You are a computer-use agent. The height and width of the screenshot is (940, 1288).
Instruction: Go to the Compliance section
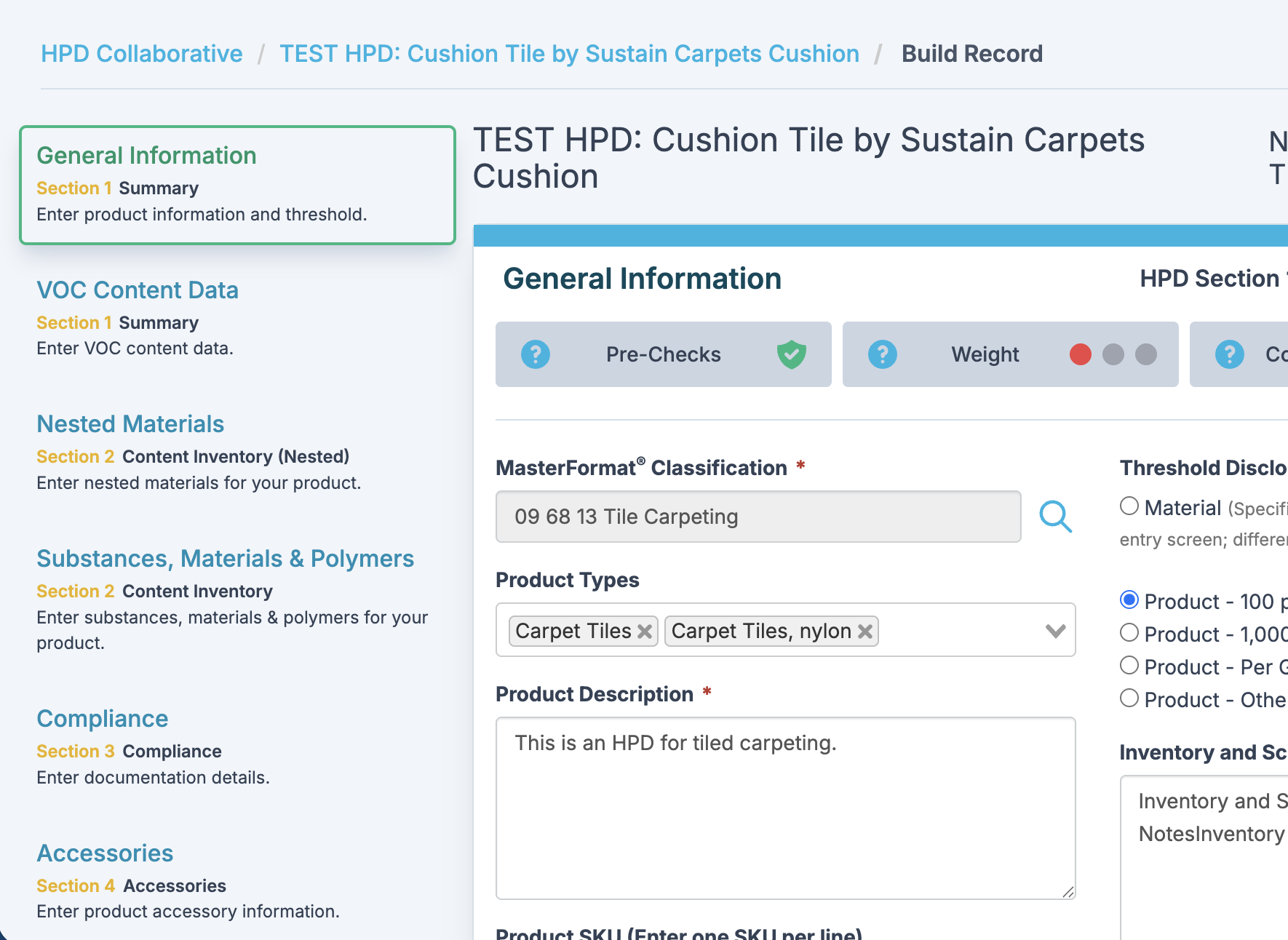pyautogui.click(x=102, y=718)
